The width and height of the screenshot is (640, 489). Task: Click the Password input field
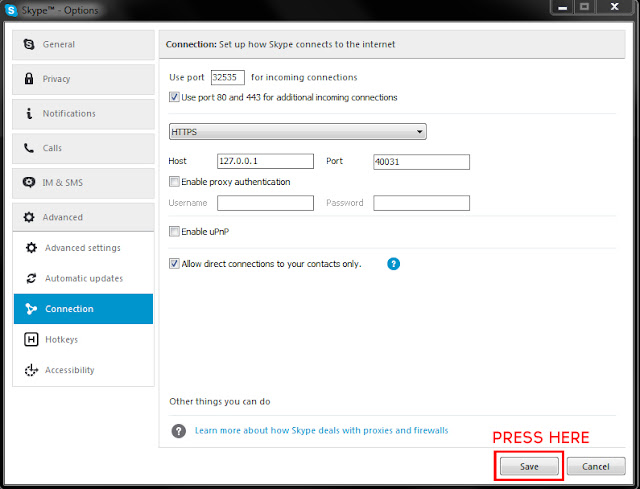[421, 203]
